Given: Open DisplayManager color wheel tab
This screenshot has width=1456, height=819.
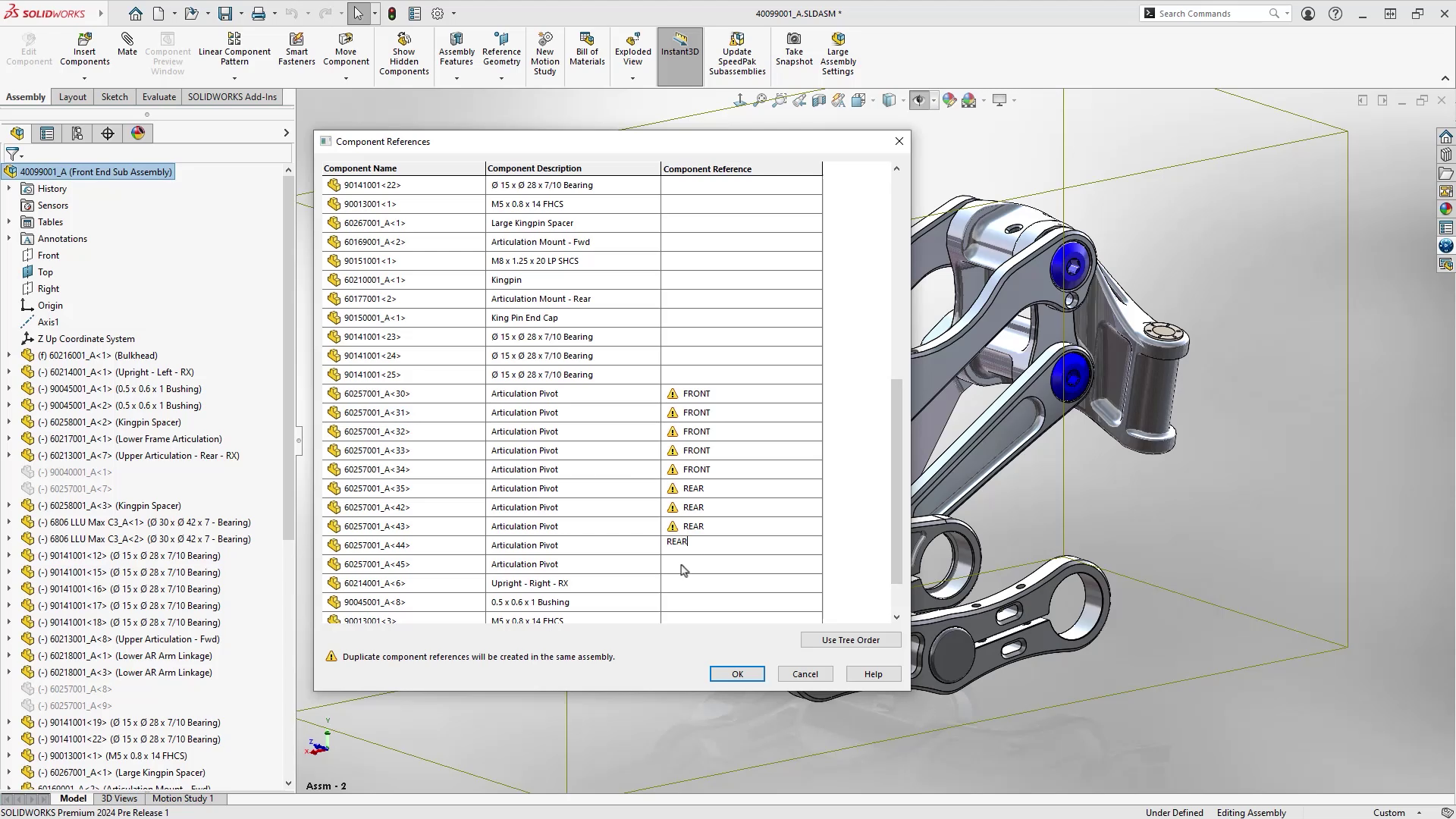Looking at the screenshot, I should [x=138, y=133].
